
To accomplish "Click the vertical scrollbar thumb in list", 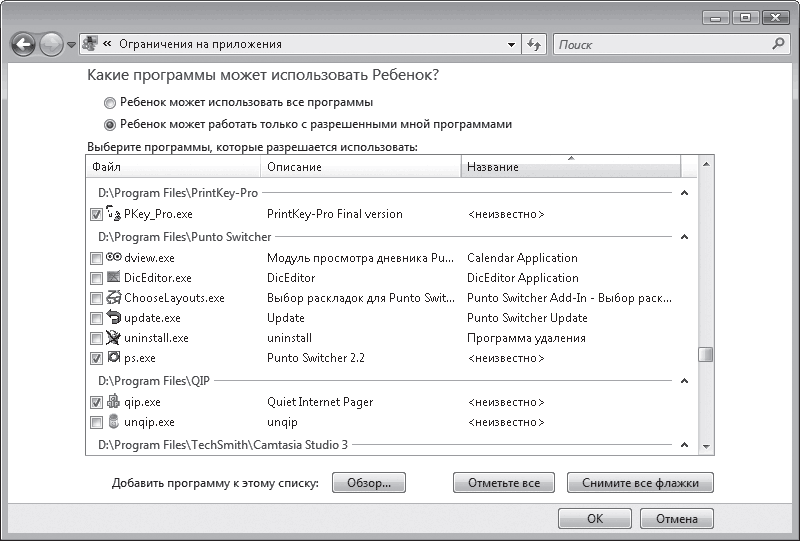I will [x=706, y=355].
